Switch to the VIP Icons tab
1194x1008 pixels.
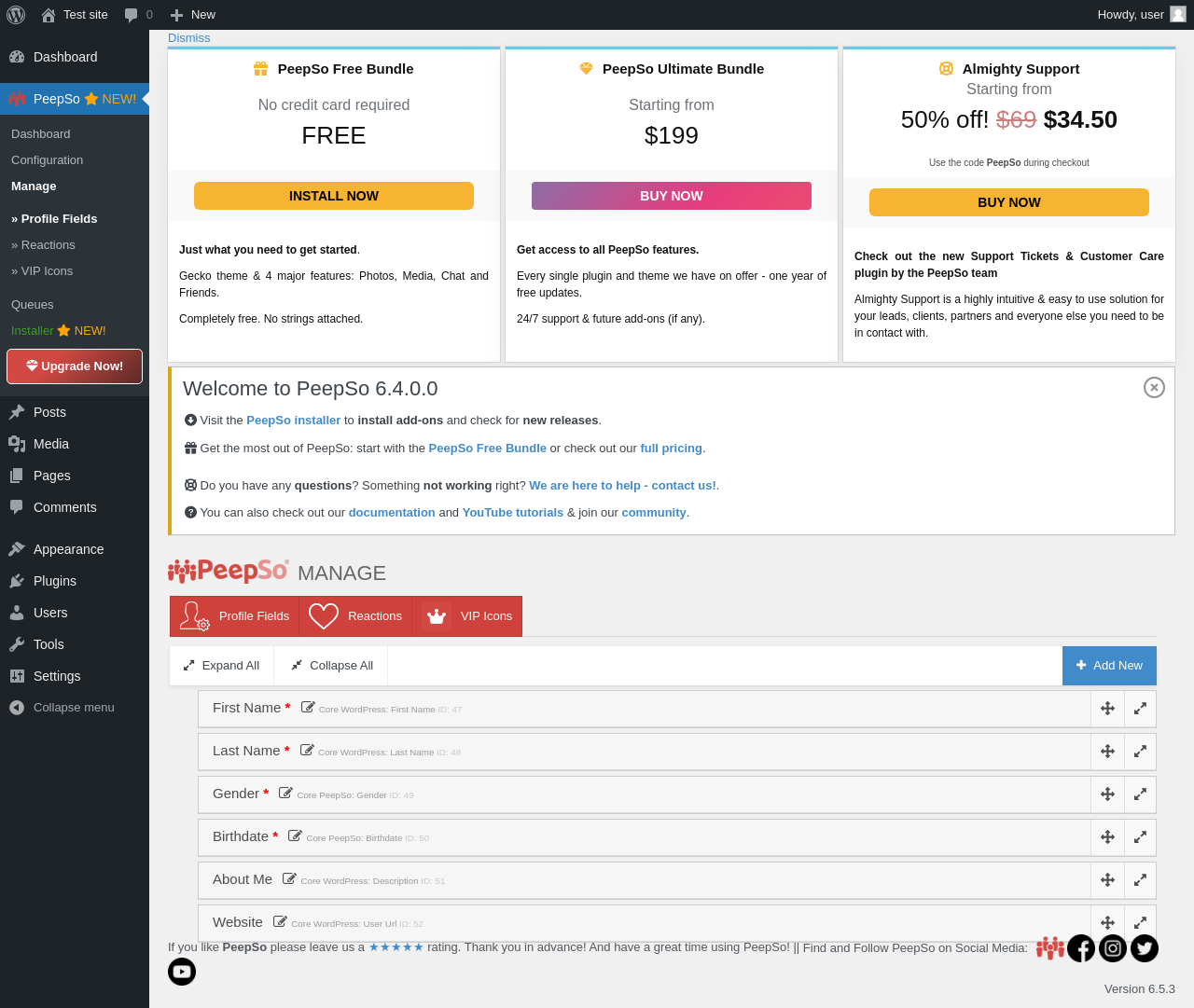click(x=467, y=616)
